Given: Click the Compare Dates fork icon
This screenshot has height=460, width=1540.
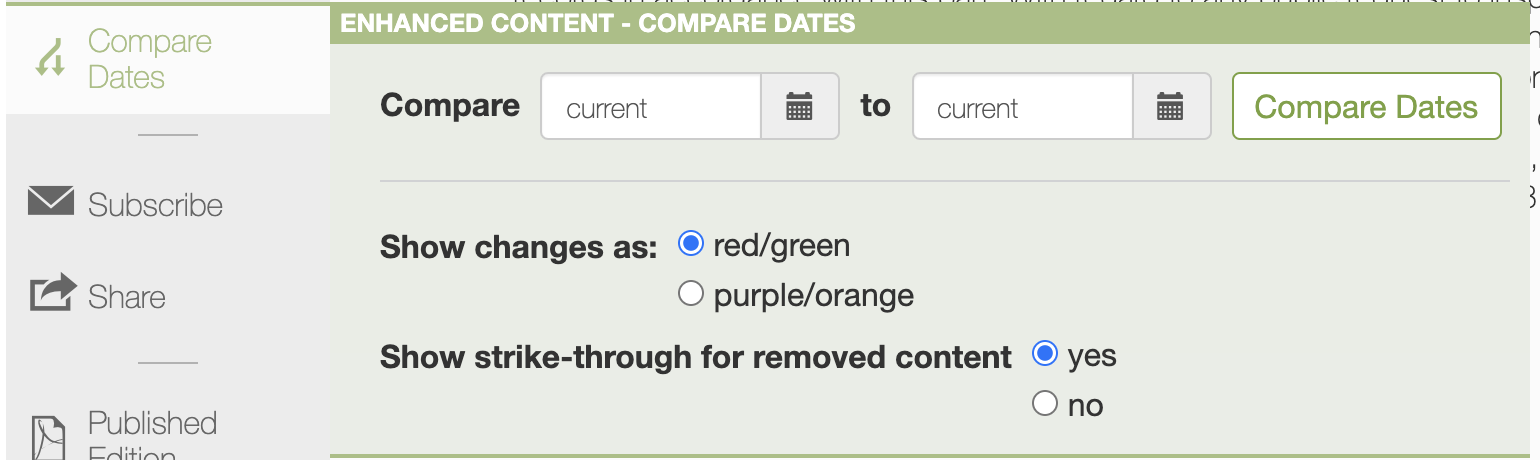Looking at the screenshot, I should coord(50,60).
